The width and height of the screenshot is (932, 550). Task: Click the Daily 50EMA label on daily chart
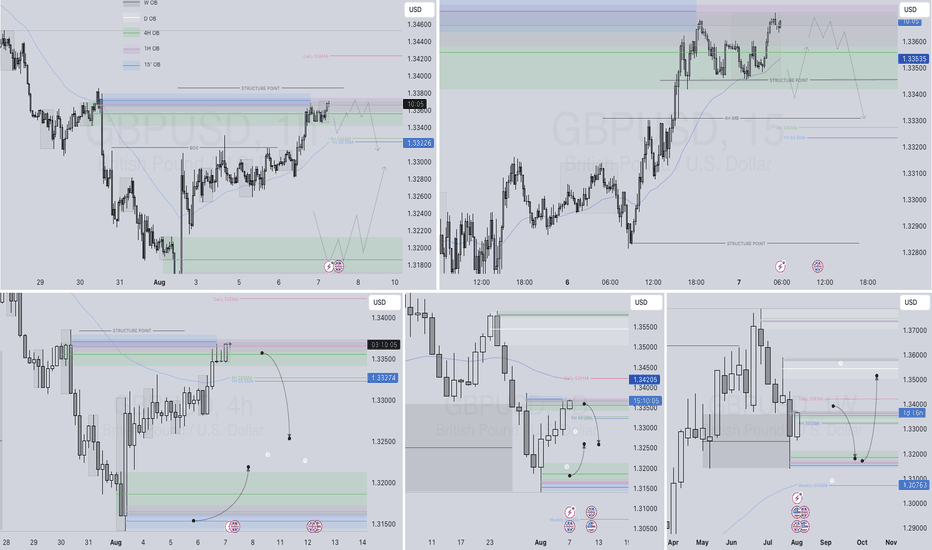click(x=576, y=378)
